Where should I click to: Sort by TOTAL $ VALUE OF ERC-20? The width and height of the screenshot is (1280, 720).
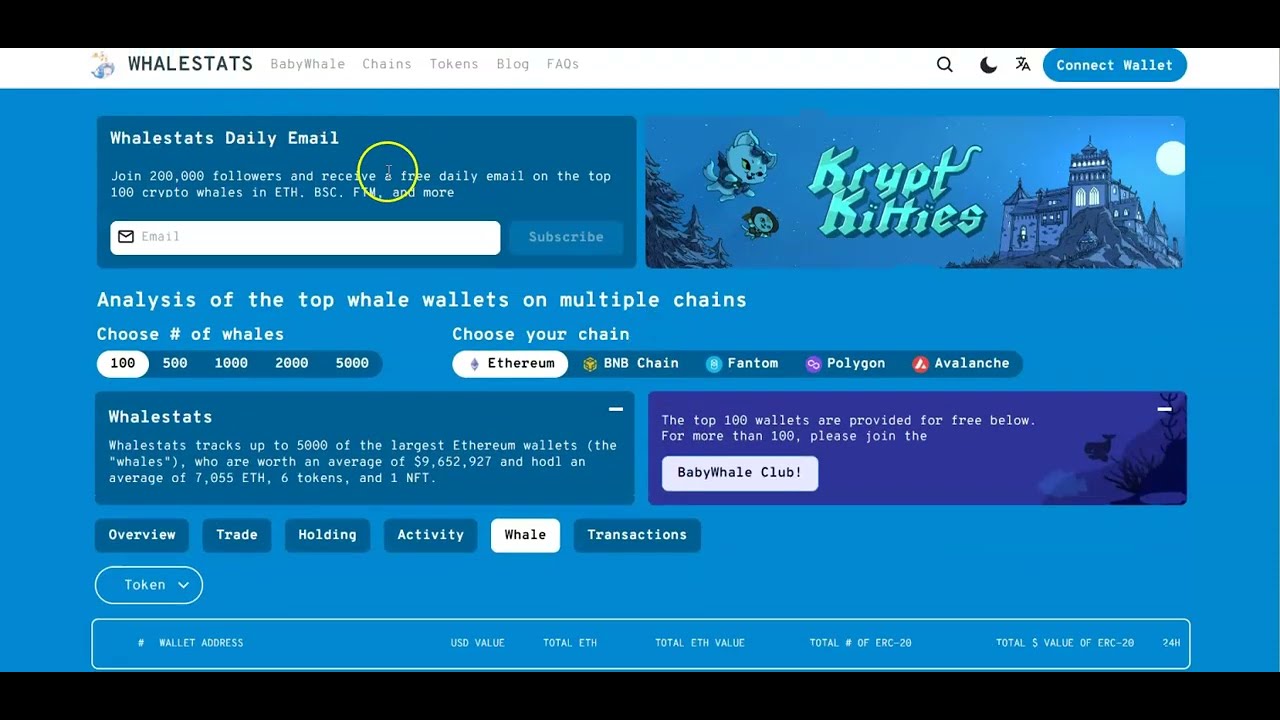pyautogui.click(x=1065, y=643)
